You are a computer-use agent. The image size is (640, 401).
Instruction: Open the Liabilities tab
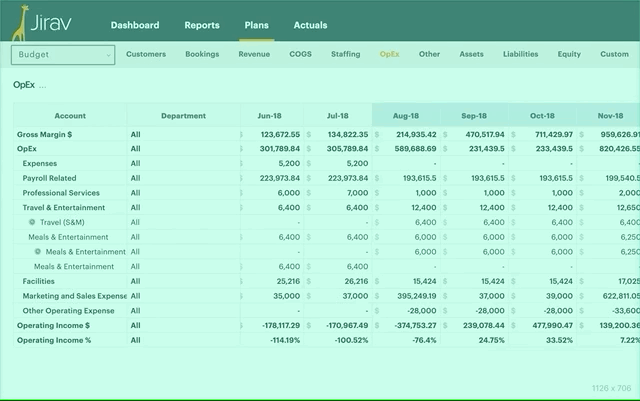[x=520, y=55]
